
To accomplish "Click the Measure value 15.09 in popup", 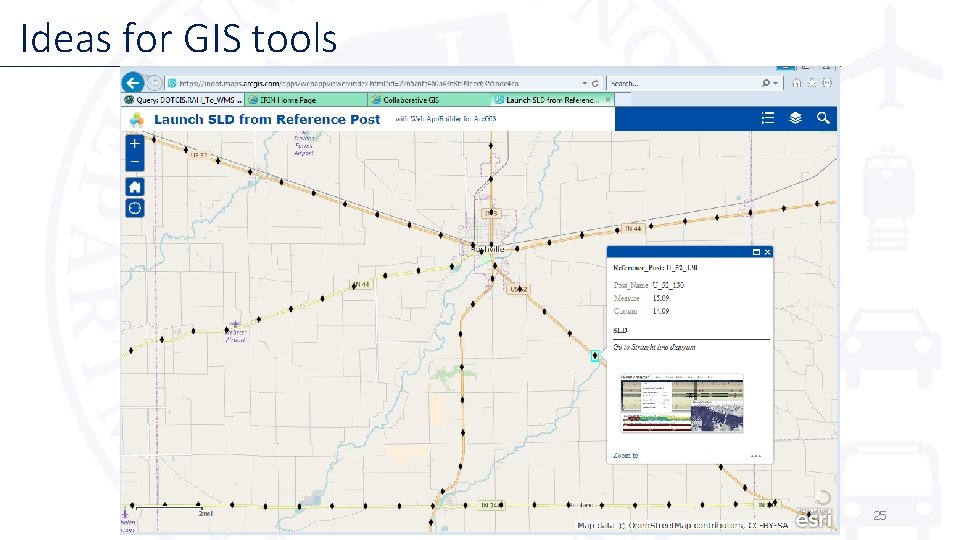I will pos(661,298).
